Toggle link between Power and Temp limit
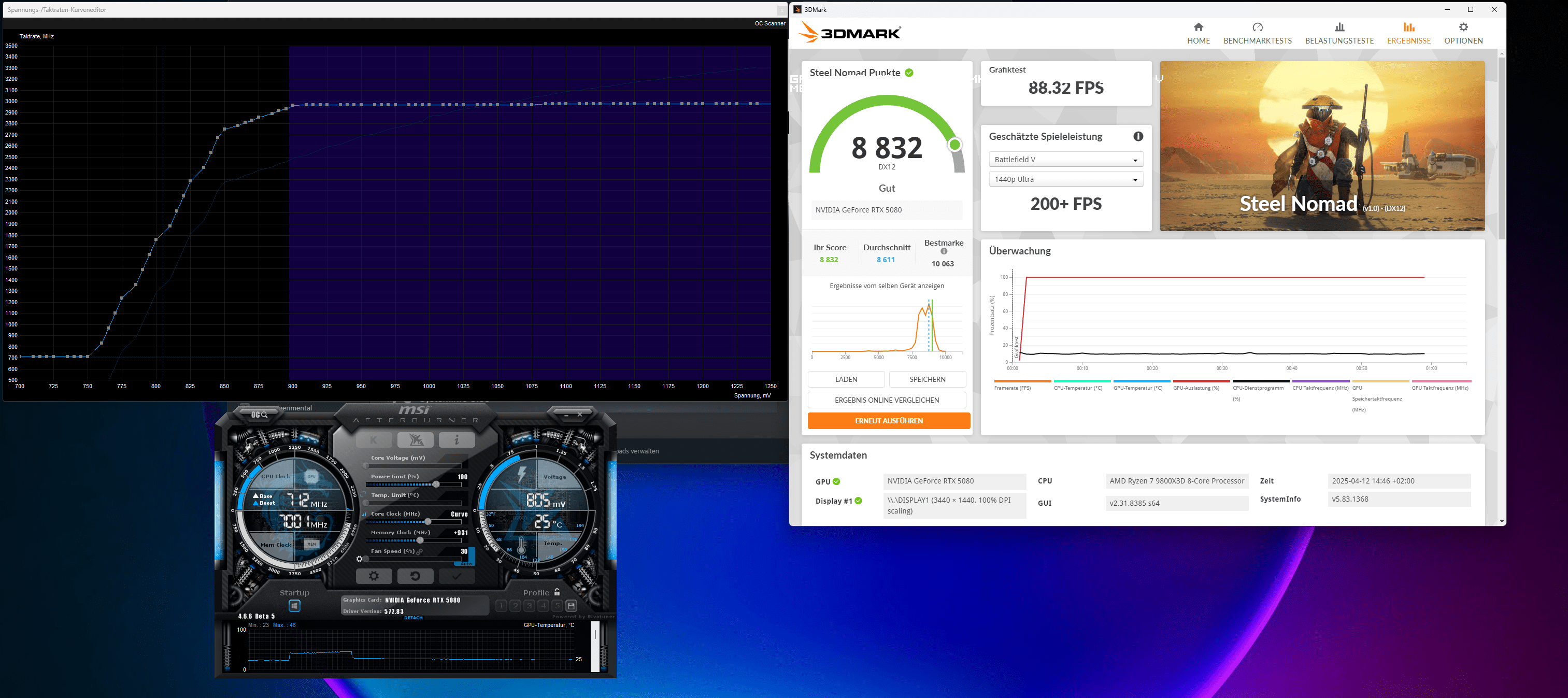This screenshot has width=1568, height=698. click(363, 495)
